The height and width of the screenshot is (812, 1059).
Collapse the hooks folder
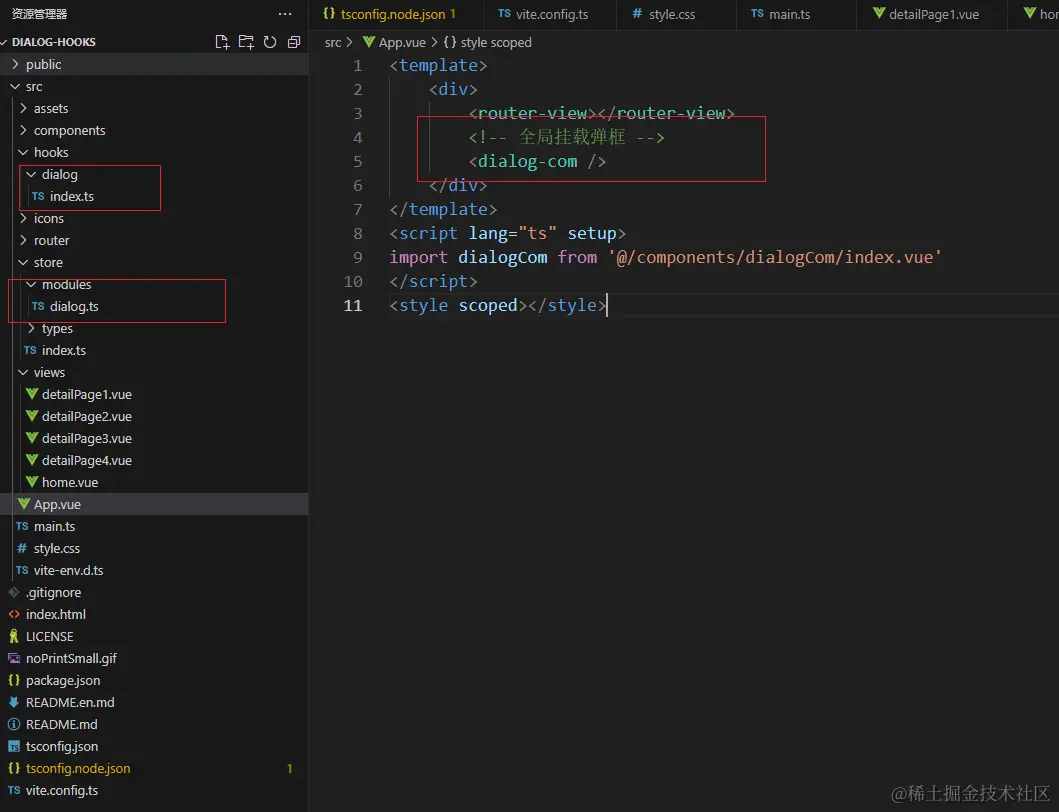pos(154,152)
